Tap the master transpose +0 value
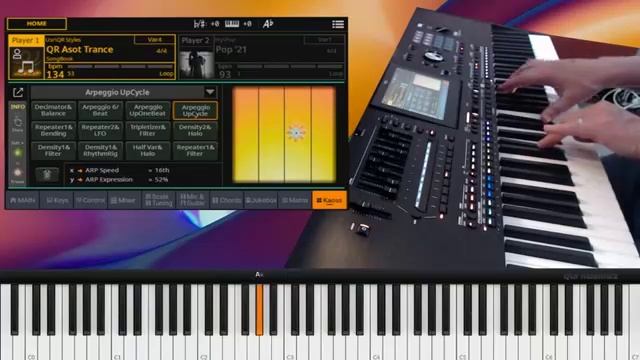This screenshot has width=640, height=360. click(x=215, y=24)
